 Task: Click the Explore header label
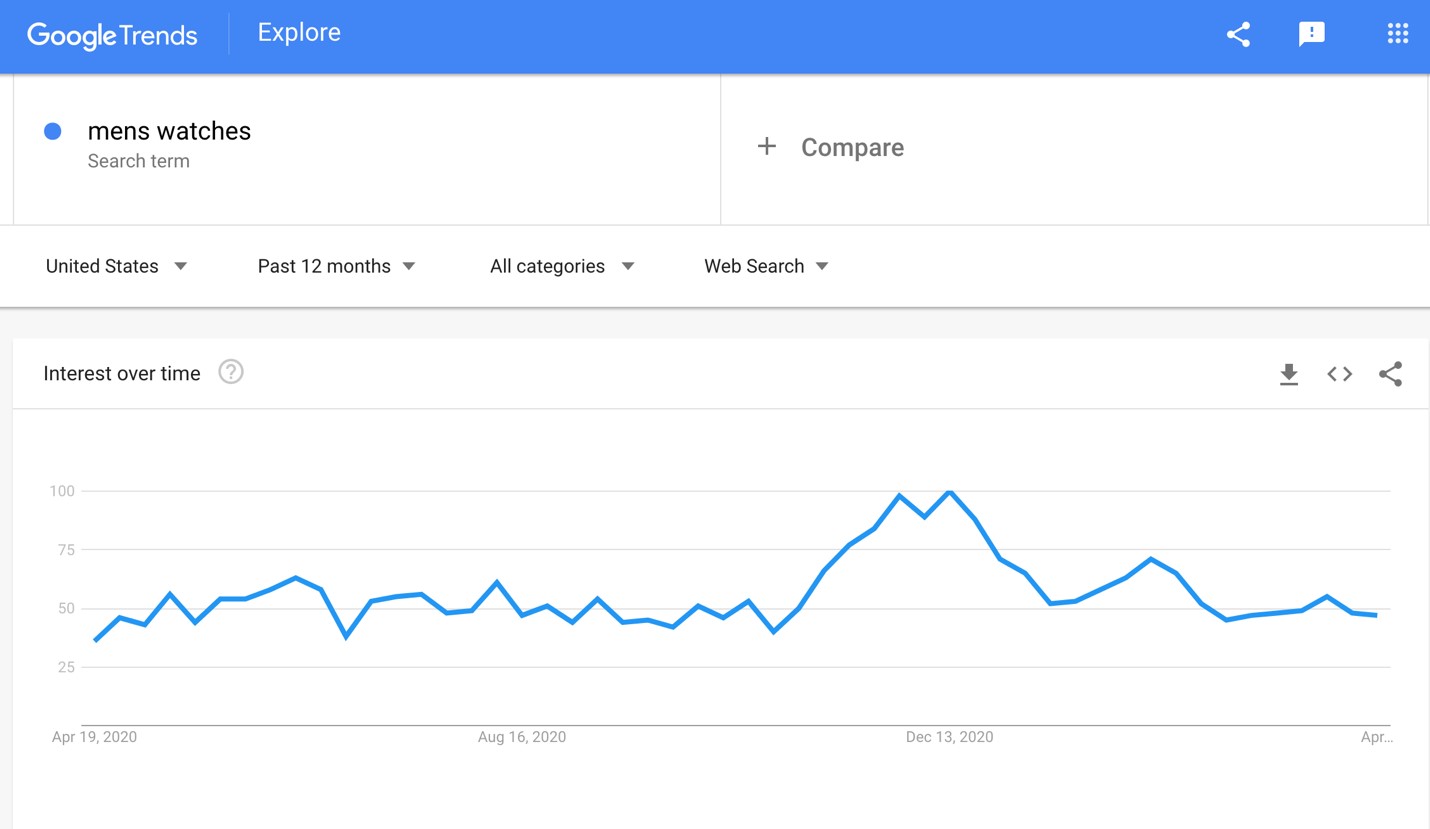coord(299,33)
